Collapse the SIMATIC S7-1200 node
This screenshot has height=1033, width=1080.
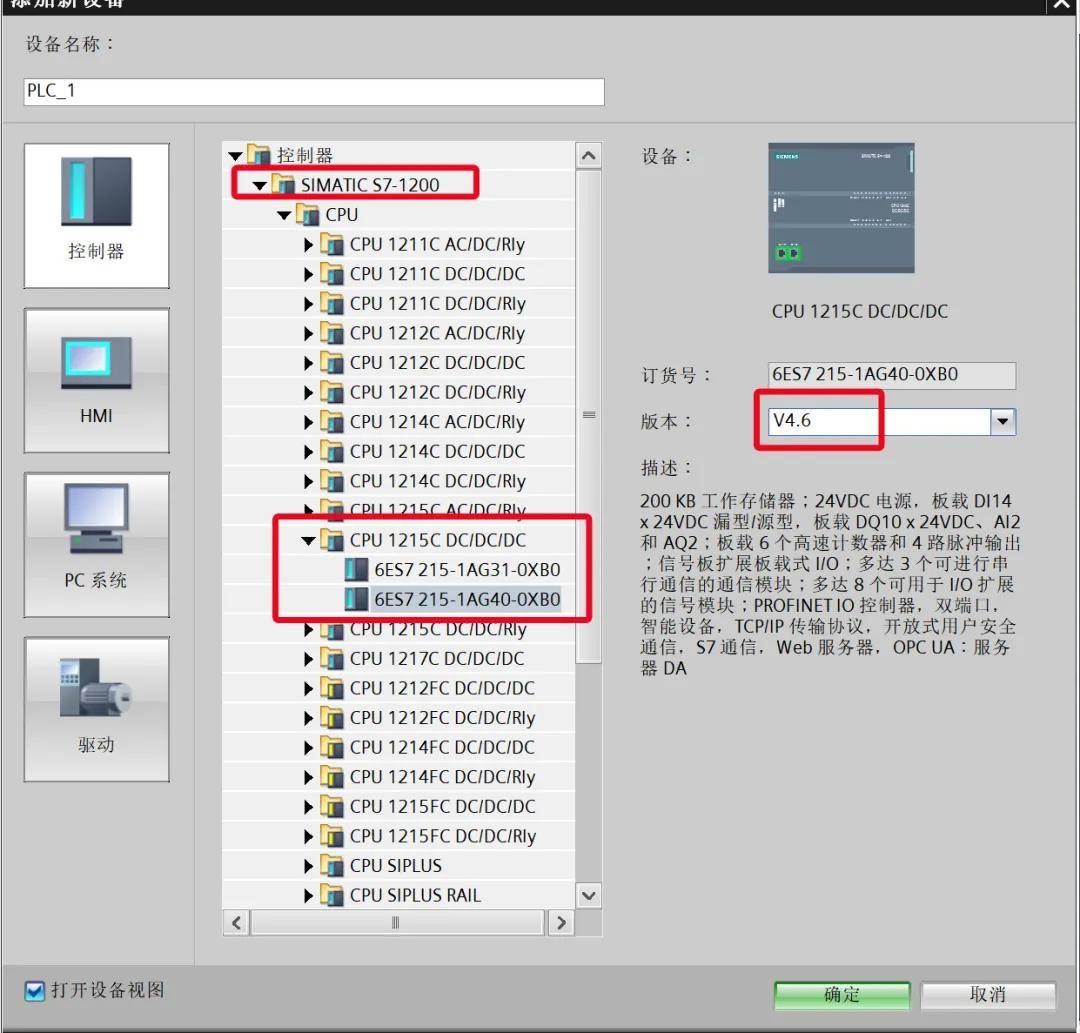(260, 185)
